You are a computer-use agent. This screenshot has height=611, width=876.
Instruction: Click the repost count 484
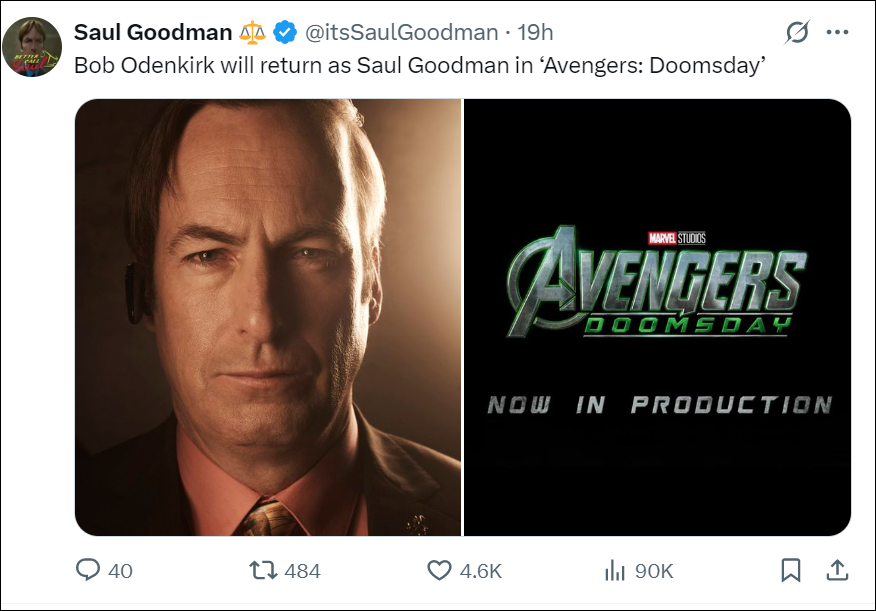[x=303, y=571]
